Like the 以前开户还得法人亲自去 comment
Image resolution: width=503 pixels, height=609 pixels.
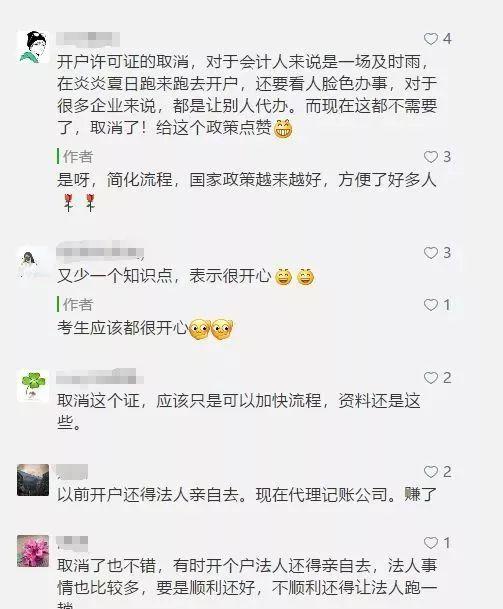[431, 472]
